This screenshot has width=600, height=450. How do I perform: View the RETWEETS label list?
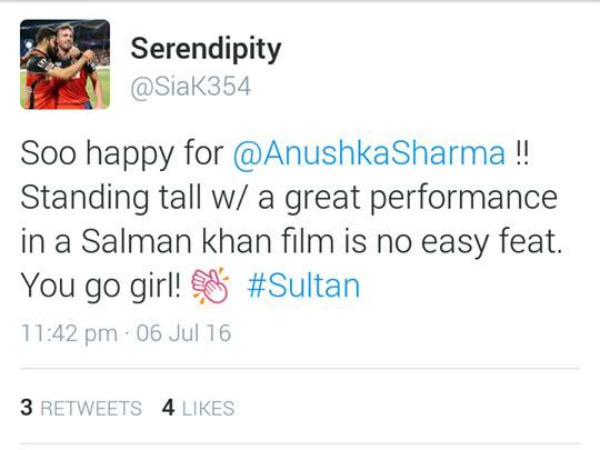coord(91,408)
